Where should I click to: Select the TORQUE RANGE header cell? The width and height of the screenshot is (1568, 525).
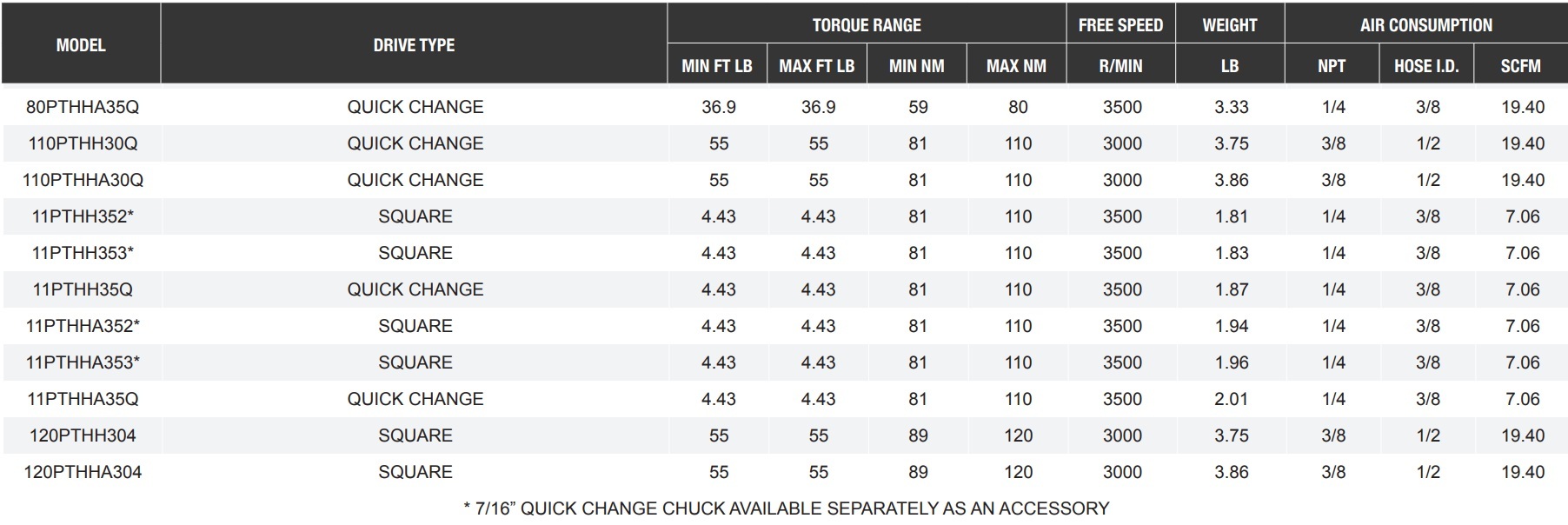pyautogui.click(x=866, y=25)
